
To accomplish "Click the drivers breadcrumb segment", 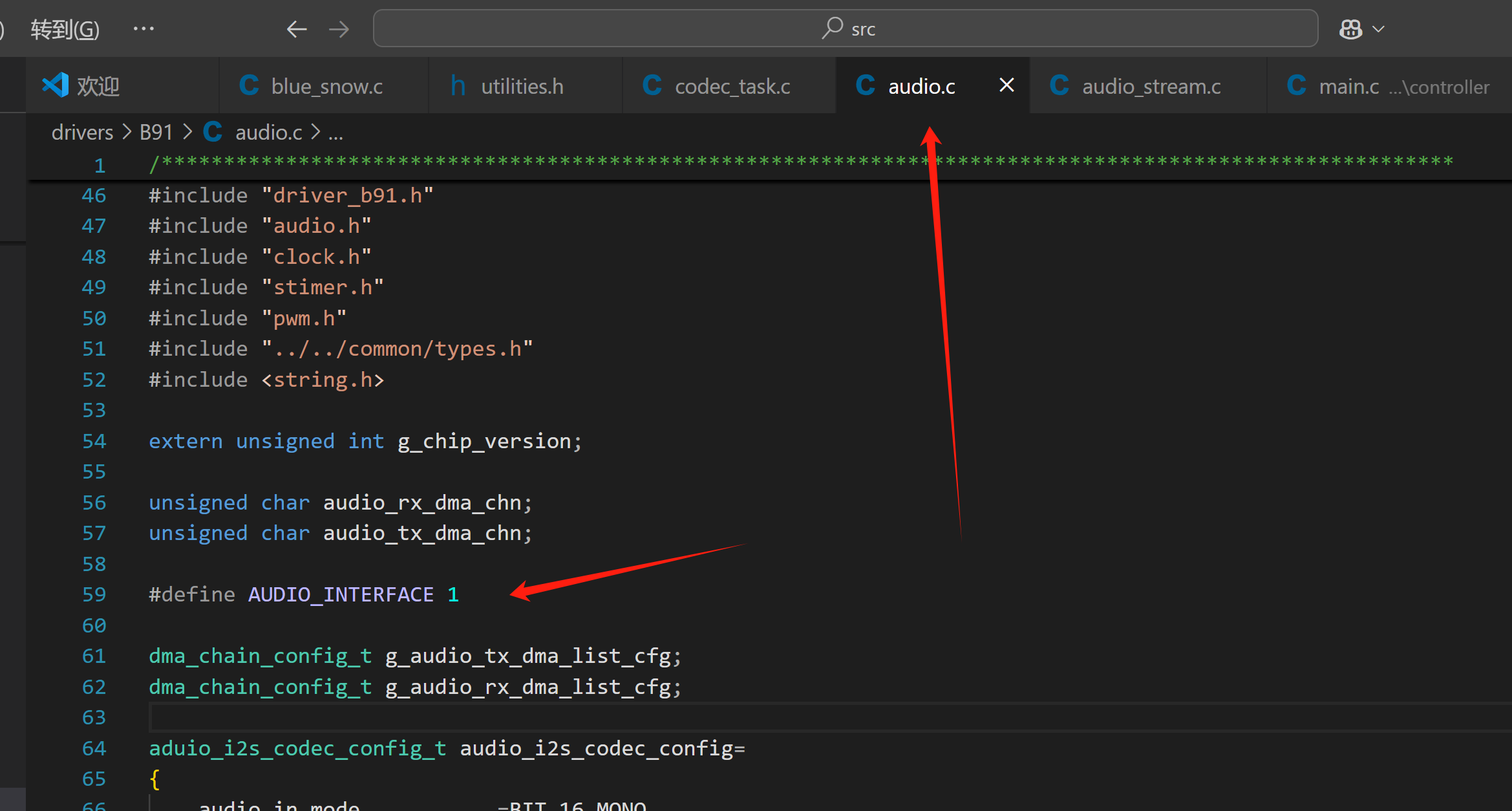I will coord(82,133).
